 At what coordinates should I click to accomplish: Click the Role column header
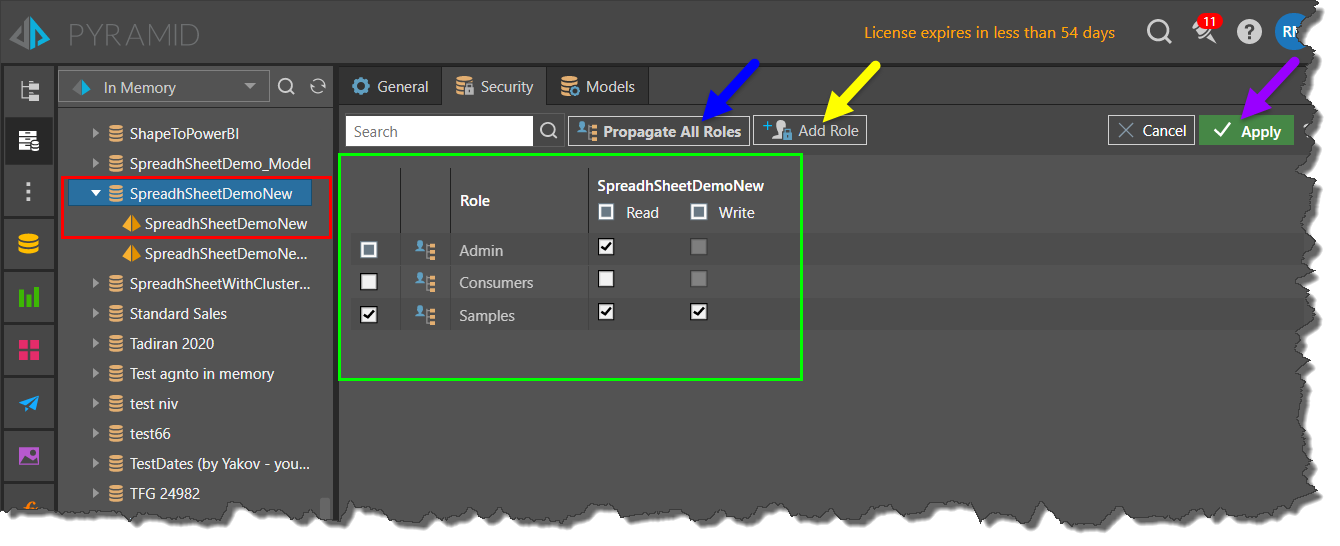tap(475, 201)
